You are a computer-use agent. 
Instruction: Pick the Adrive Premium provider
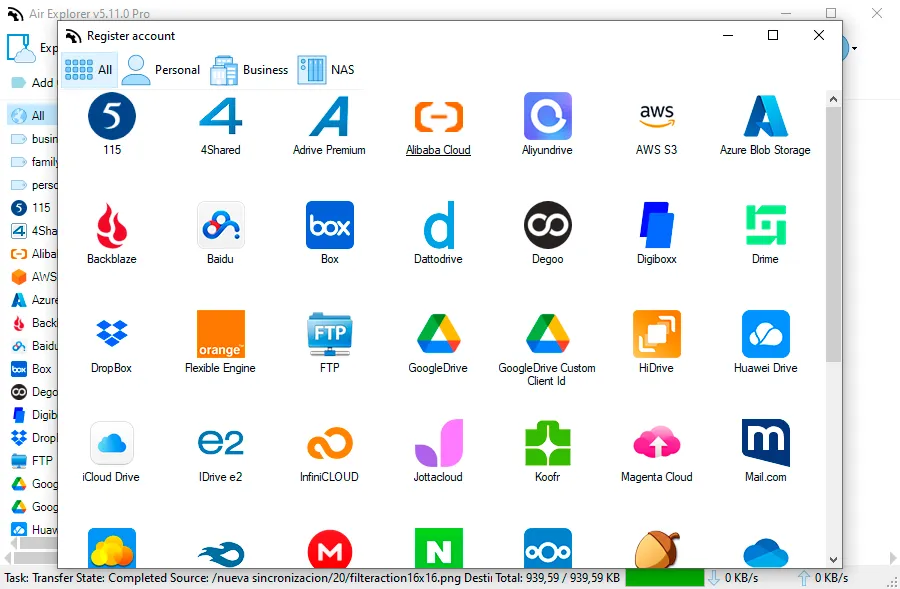point(329,117)
